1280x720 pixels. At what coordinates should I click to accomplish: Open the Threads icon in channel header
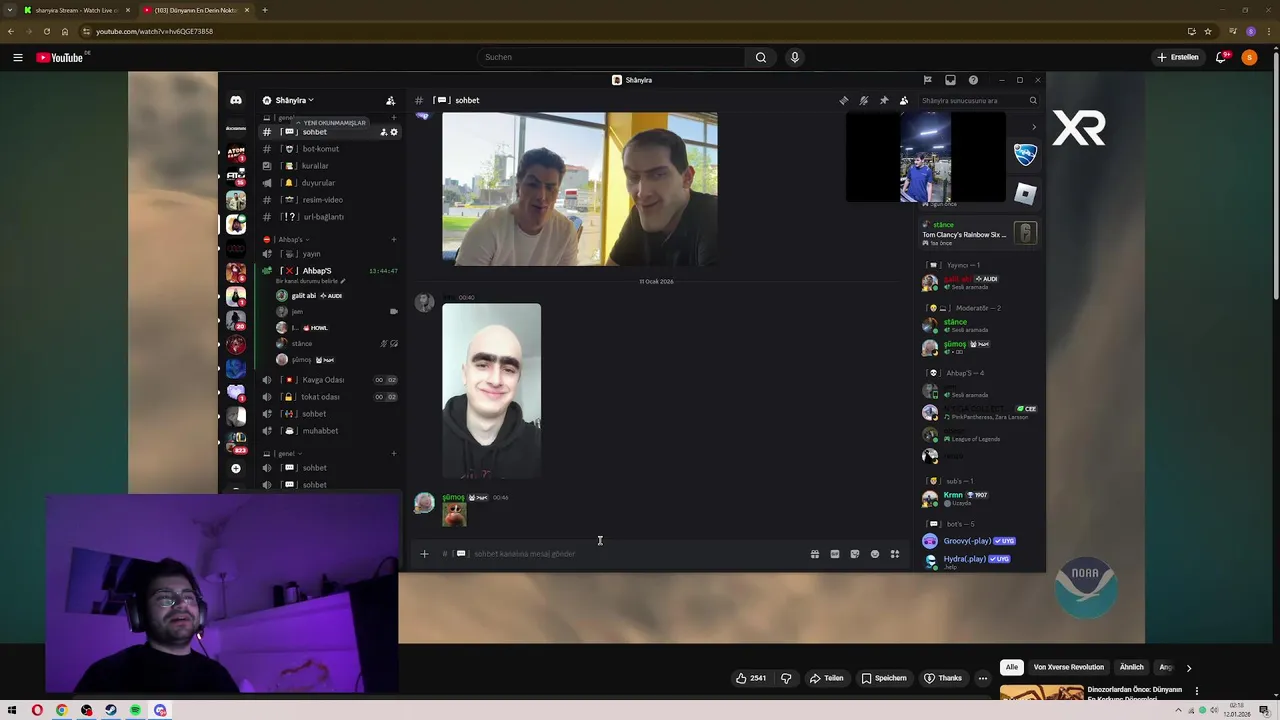(844, 100)
